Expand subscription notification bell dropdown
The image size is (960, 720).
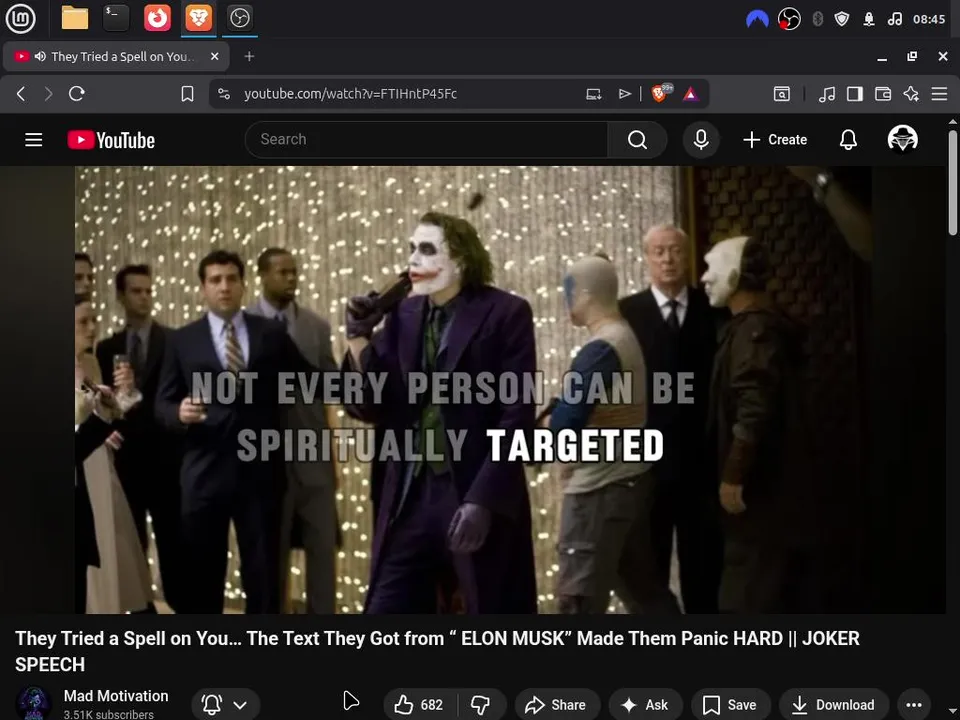[x=225, y=705]
